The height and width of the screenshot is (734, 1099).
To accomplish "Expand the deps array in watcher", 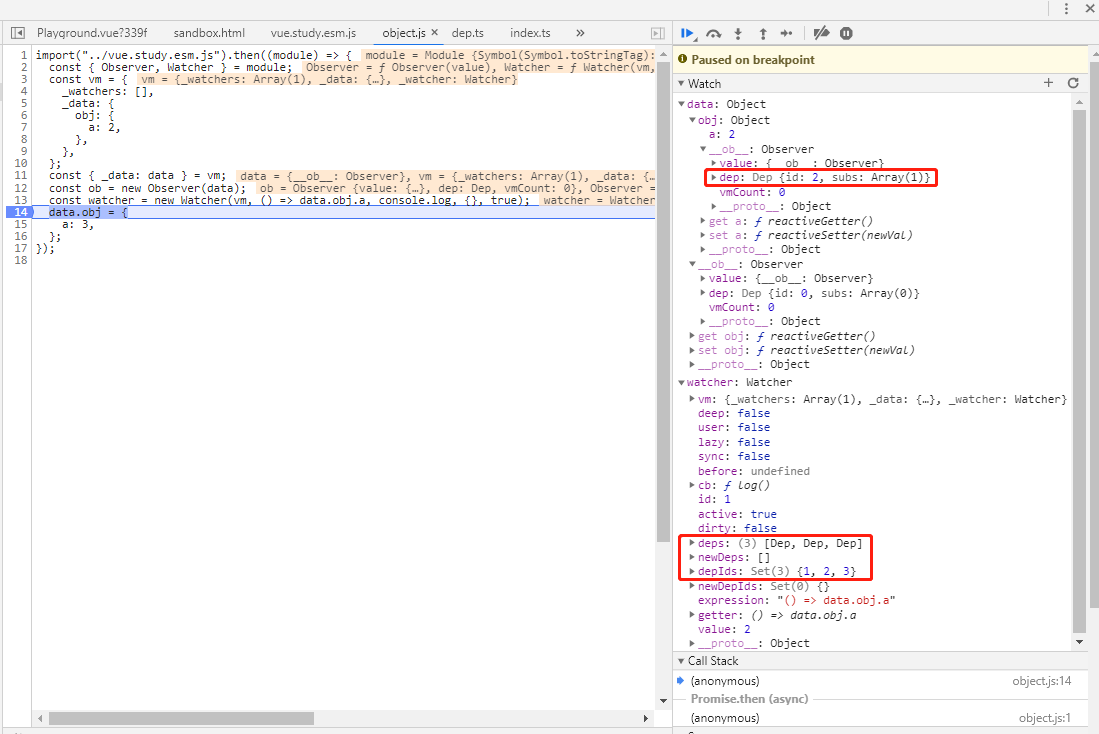I will point(692,543).
